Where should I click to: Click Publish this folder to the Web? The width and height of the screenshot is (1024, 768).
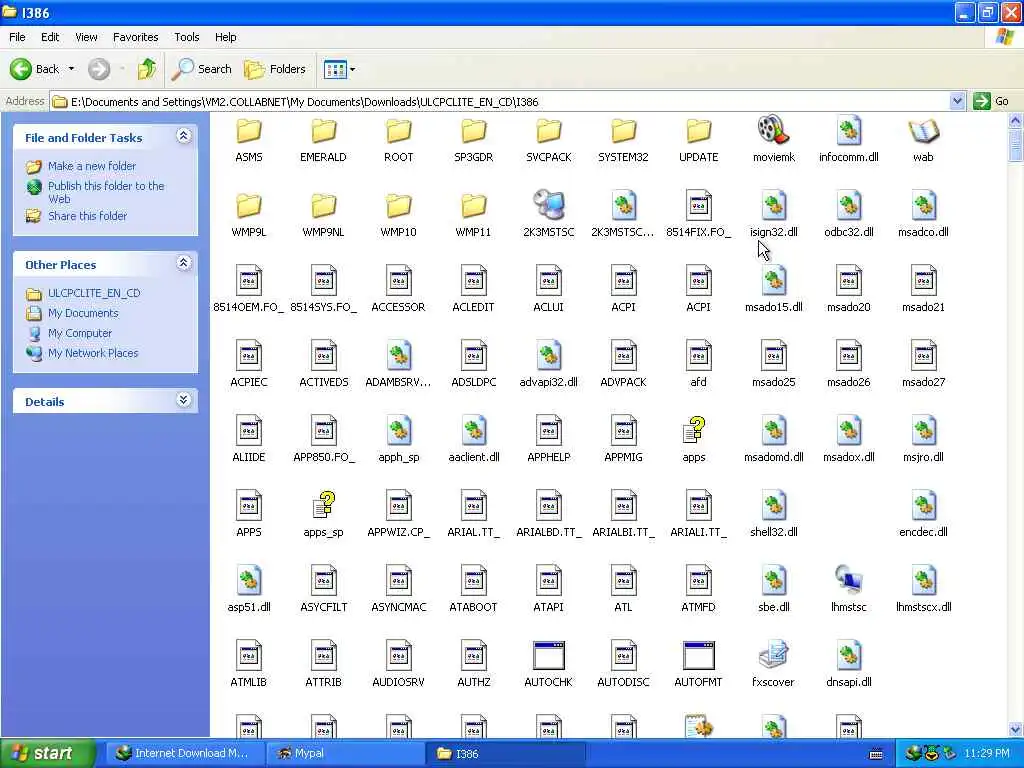tap(106, 192)
